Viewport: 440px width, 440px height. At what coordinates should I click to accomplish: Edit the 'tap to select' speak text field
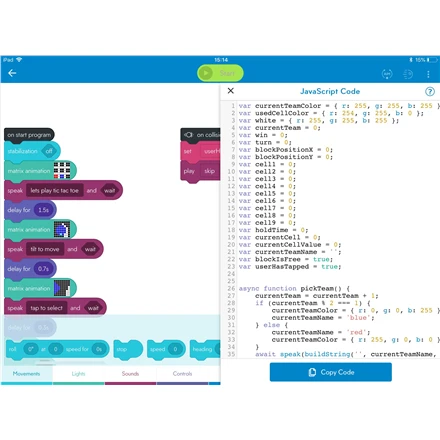coord(46,308)
